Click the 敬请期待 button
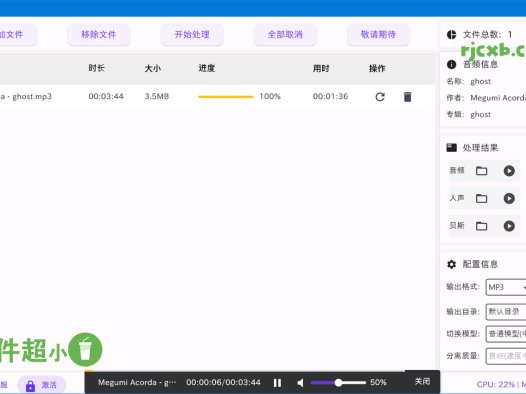 point(378,35)
